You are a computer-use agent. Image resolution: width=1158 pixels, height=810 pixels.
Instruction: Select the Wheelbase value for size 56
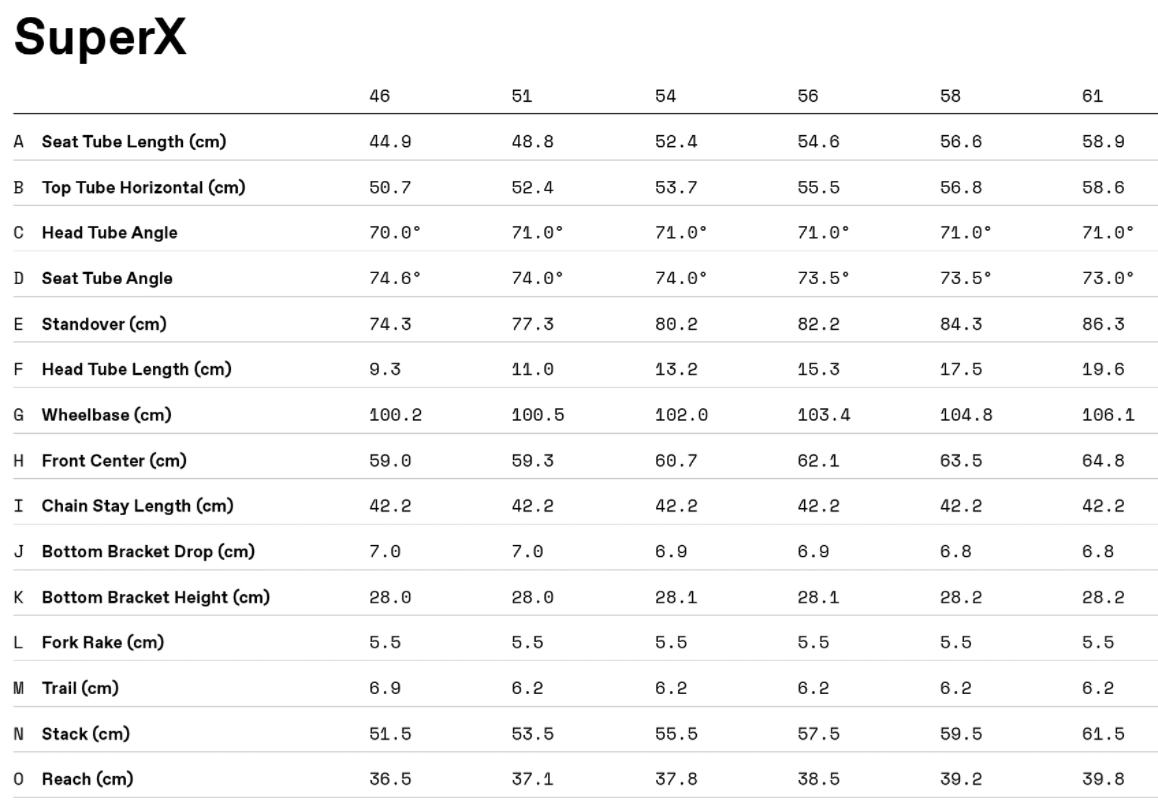[x=824, y=415]
